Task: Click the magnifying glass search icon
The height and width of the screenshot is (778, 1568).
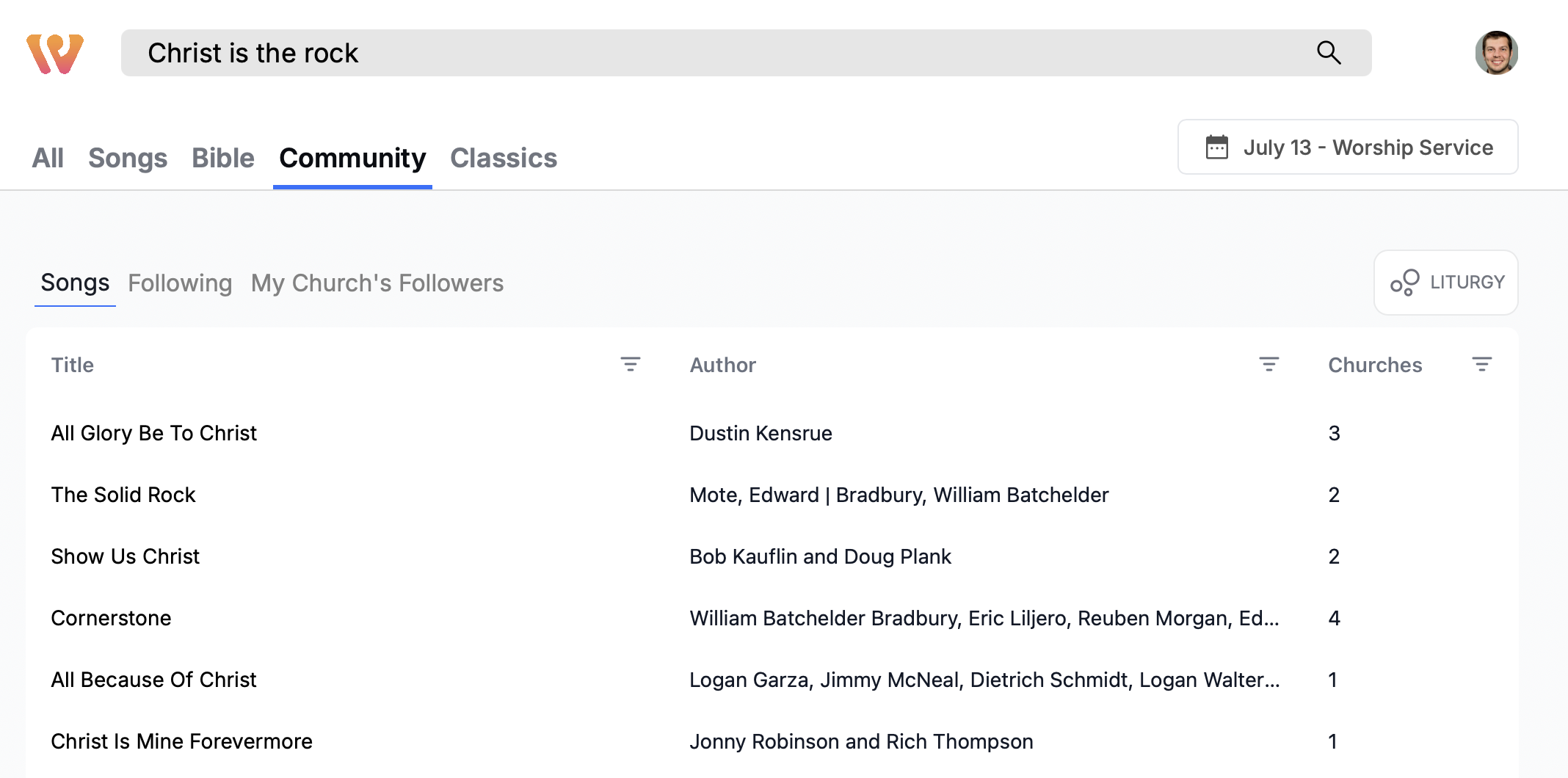Action: click(x=1329, y=53)
